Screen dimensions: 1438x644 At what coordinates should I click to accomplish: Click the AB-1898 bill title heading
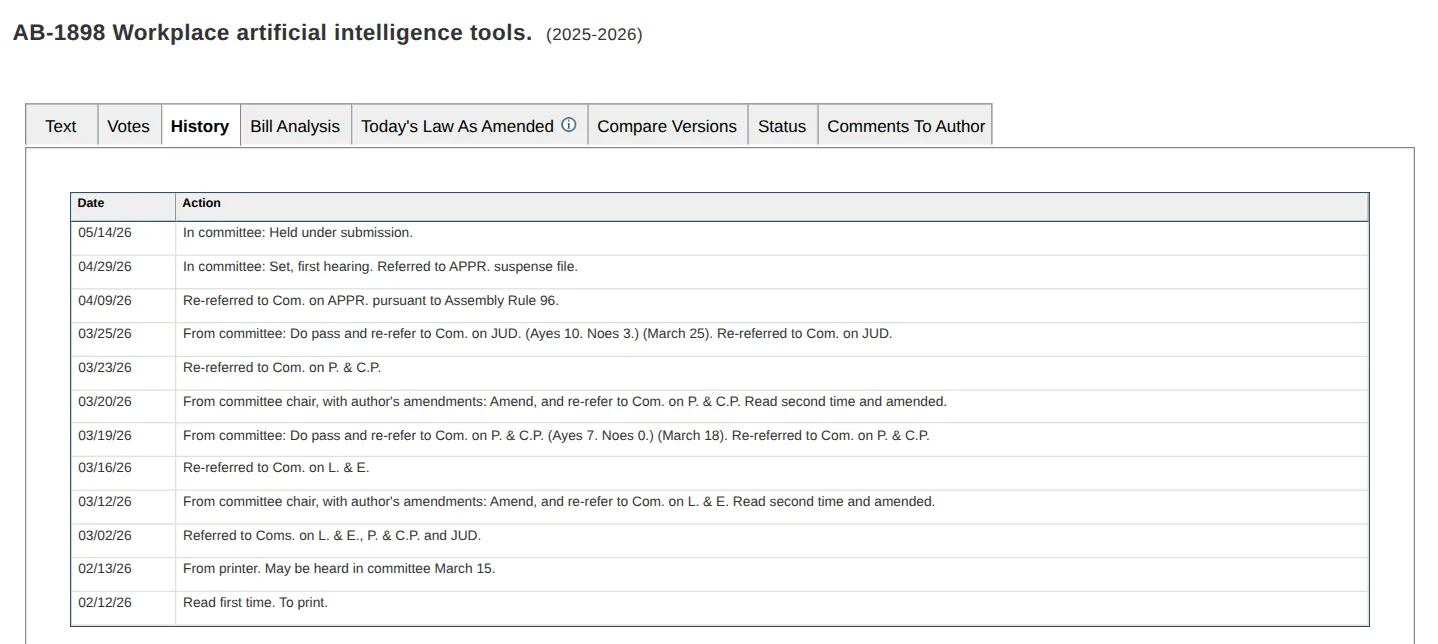pos(272,32)
